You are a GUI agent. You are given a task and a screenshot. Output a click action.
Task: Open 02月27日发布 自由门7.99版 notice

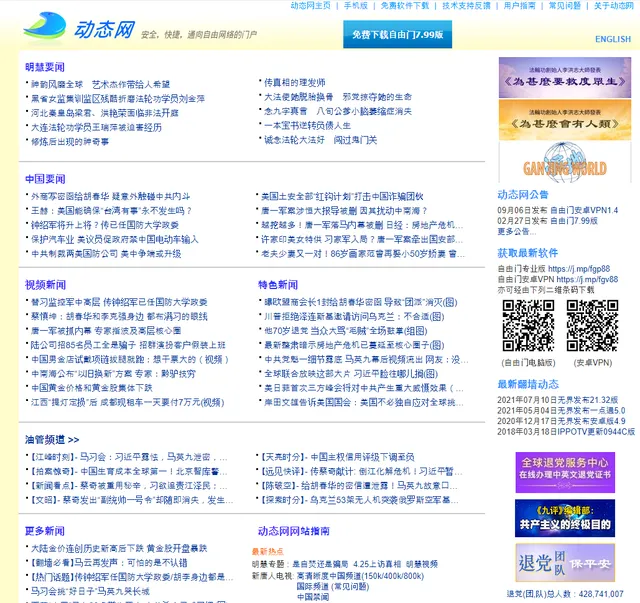(547, 221)
